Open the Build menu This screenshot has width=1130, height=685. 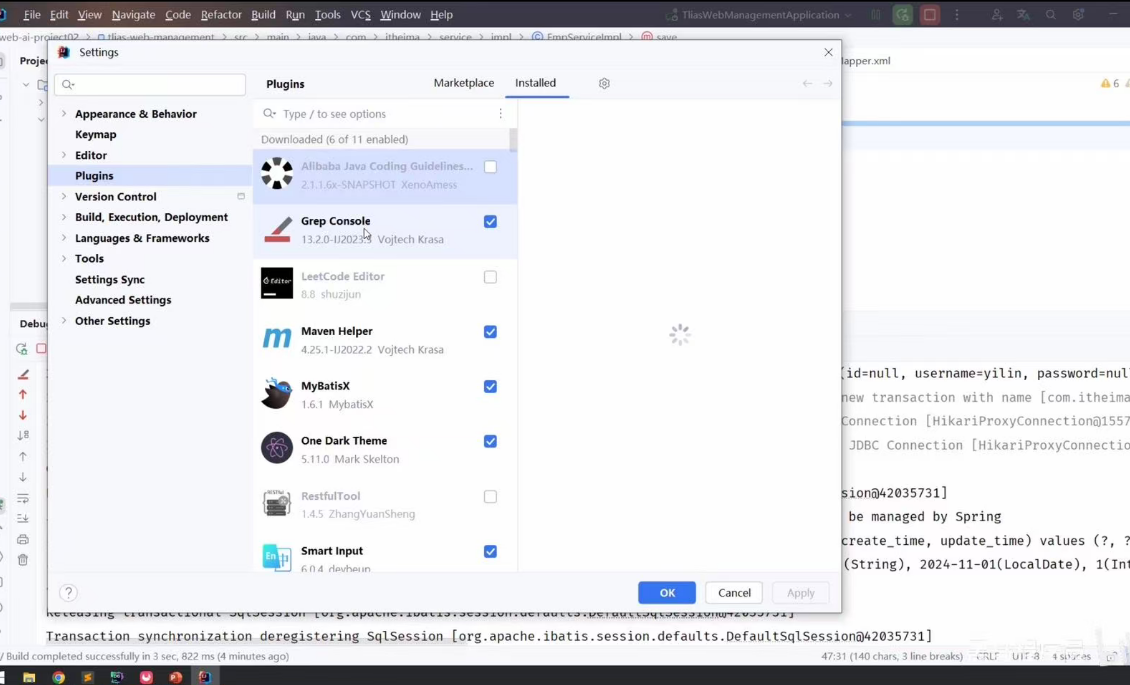263,14
